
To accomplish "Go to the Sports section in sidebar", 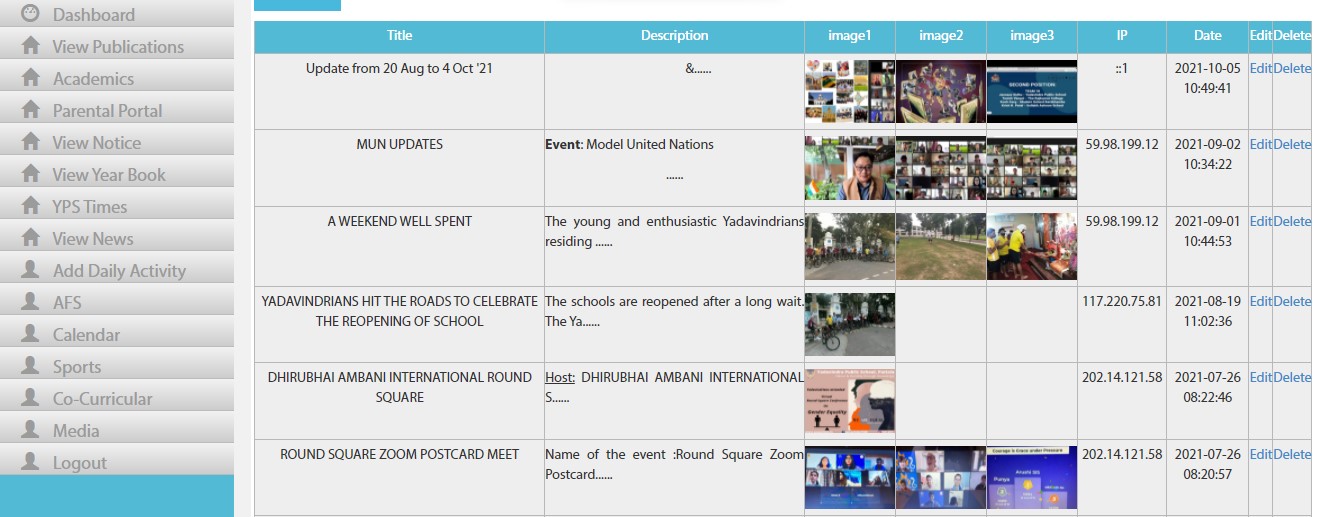I will [x=77, y=366].
